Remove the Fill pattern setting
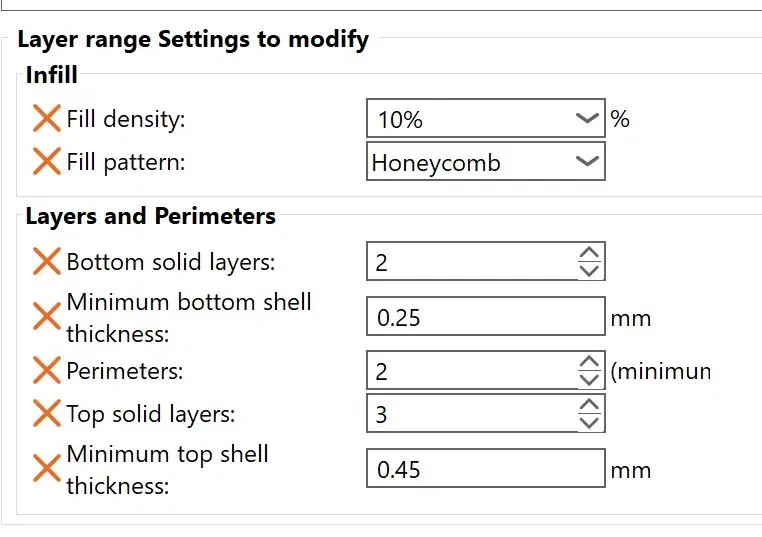The height and width of the screenshot is (537, 762). coord(46,162)
